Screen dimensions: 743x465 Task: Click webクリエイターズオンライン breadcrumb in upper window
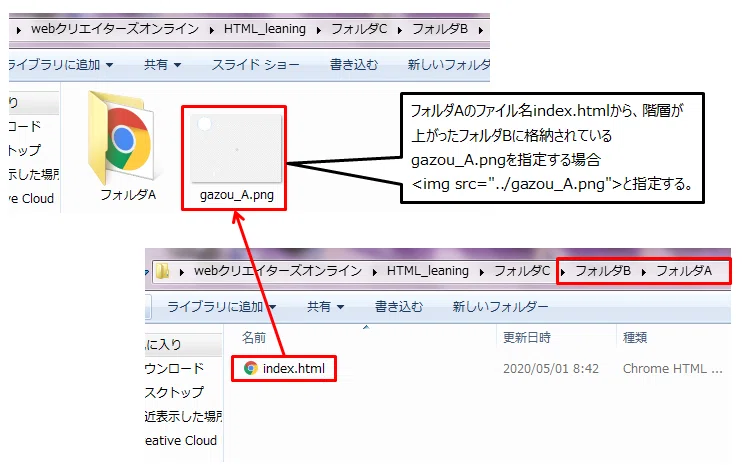(x=115, y=29)
